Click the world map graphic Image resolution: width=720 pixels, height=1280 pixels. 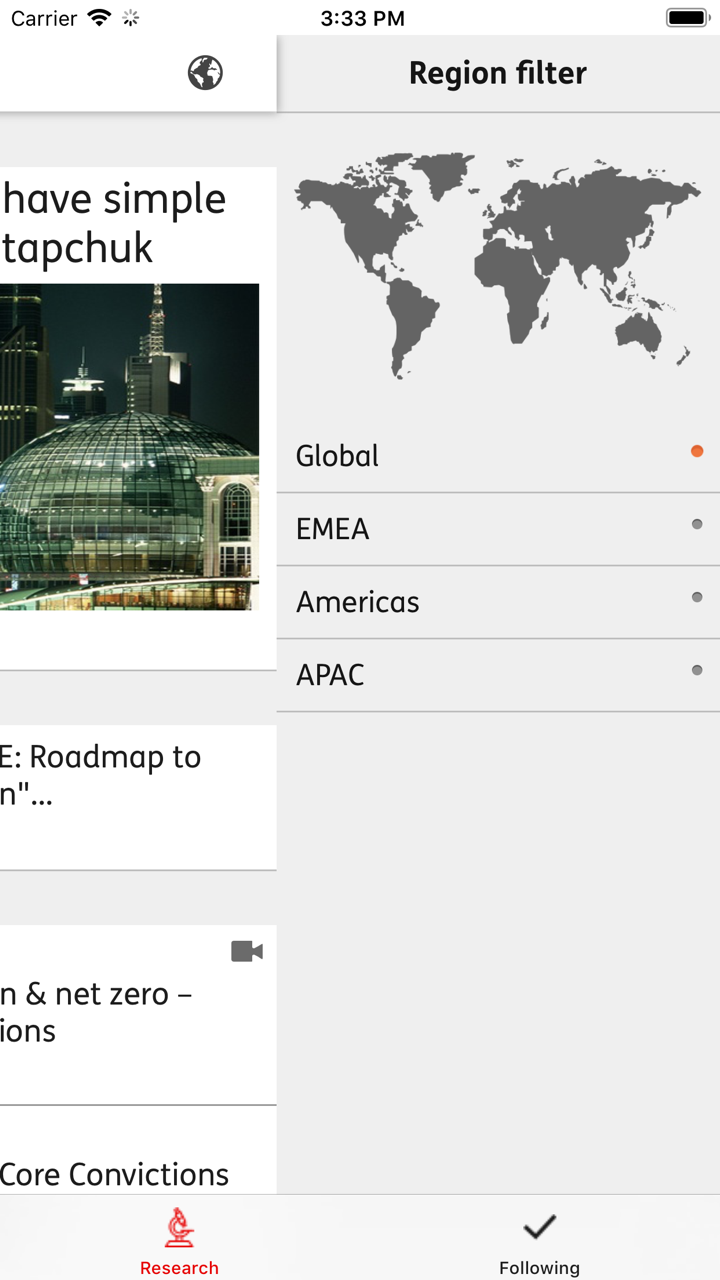tap(497, 264)
